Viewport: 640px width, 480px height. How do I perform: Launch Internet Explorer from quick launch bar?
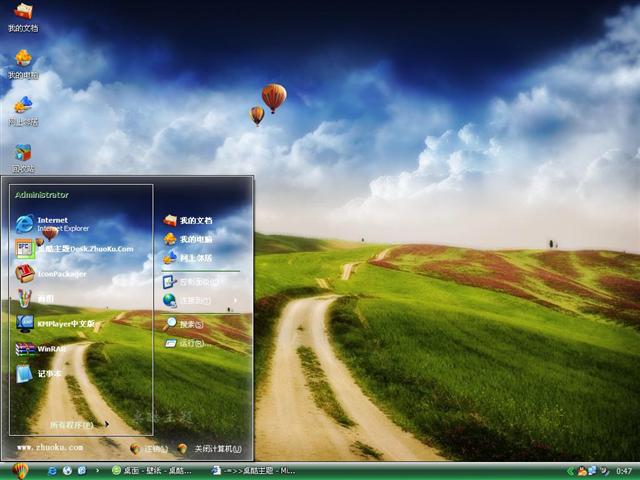coord(52,471)
